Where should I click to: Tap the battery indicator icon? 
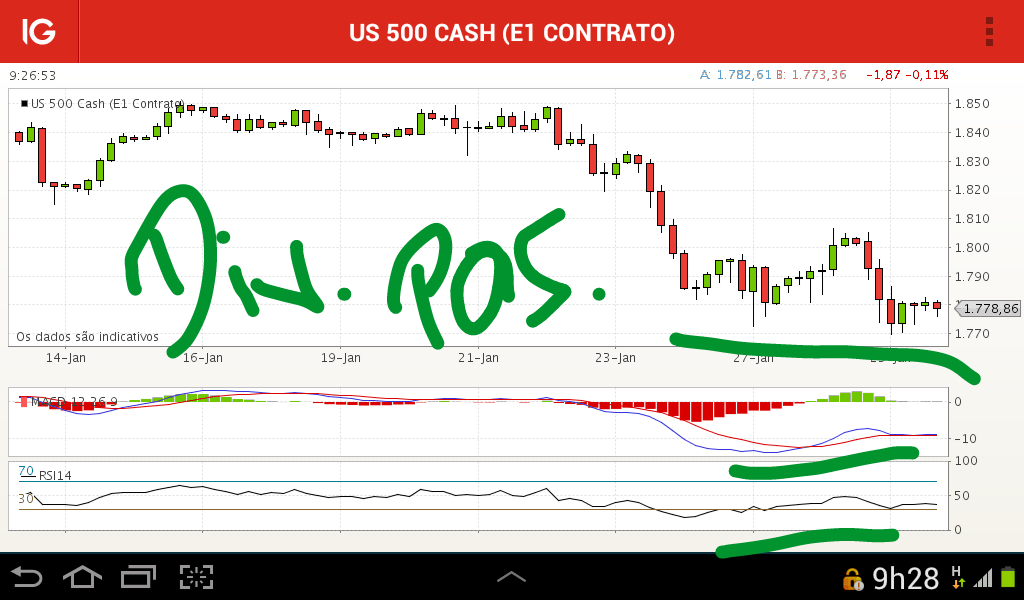[x=1008, y=577]
